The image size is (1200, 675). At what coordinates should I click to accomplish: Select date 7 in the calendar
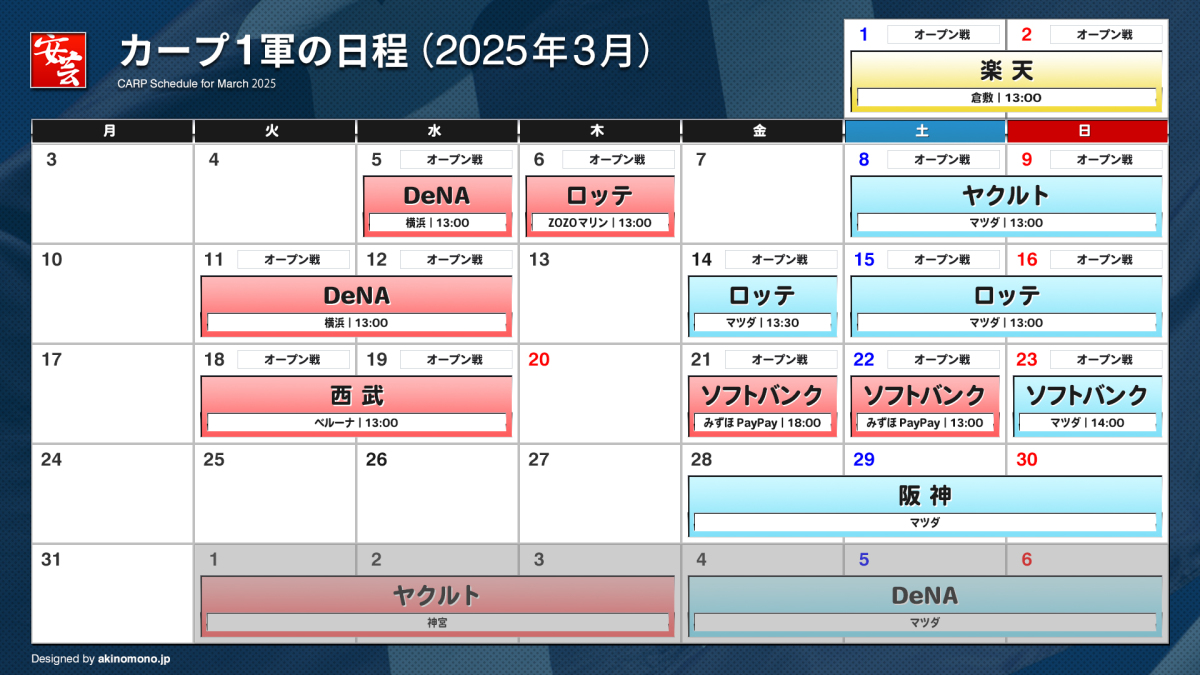[x=701, y=159]
